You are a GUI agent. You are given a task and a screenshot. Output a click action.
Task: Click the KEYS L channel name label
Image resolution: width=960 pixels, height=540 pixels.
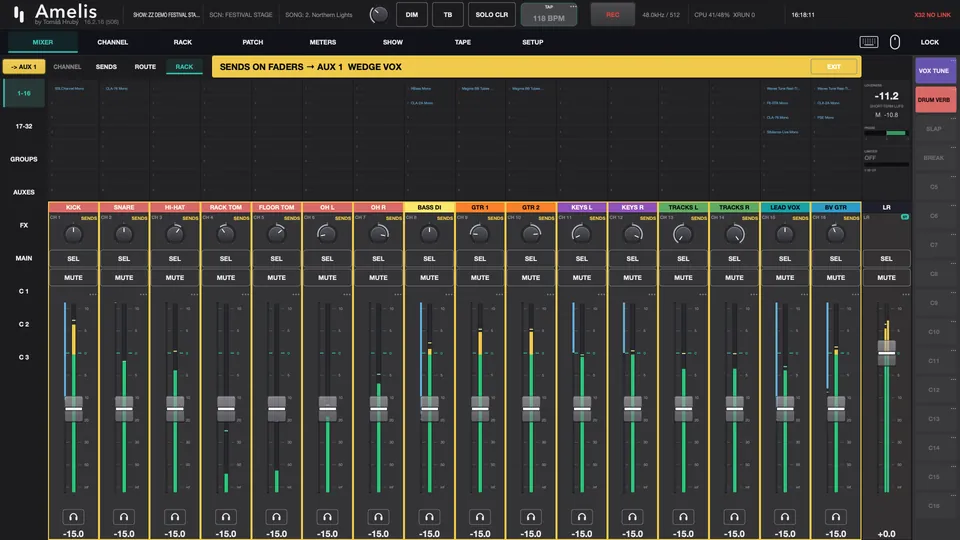click(582, 208)
